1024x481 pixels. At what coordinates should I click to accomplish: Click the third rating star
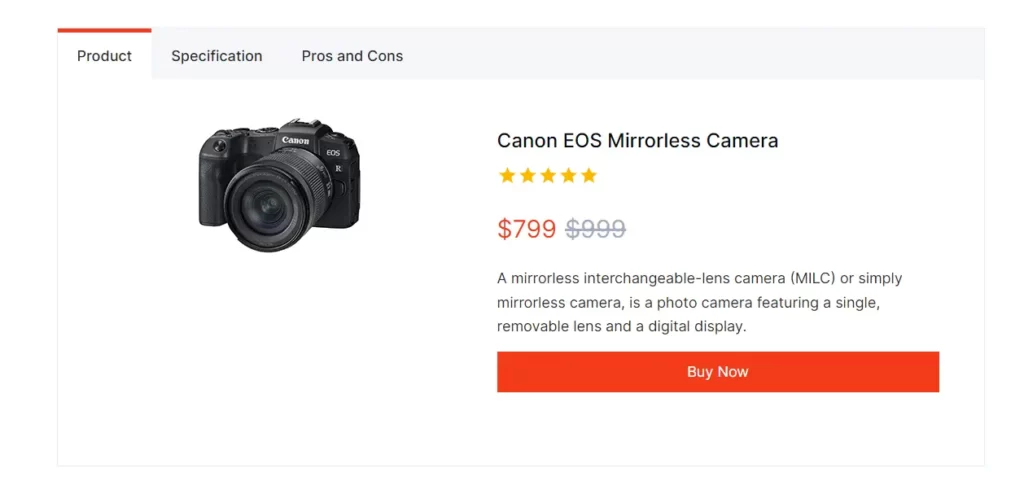548,176
